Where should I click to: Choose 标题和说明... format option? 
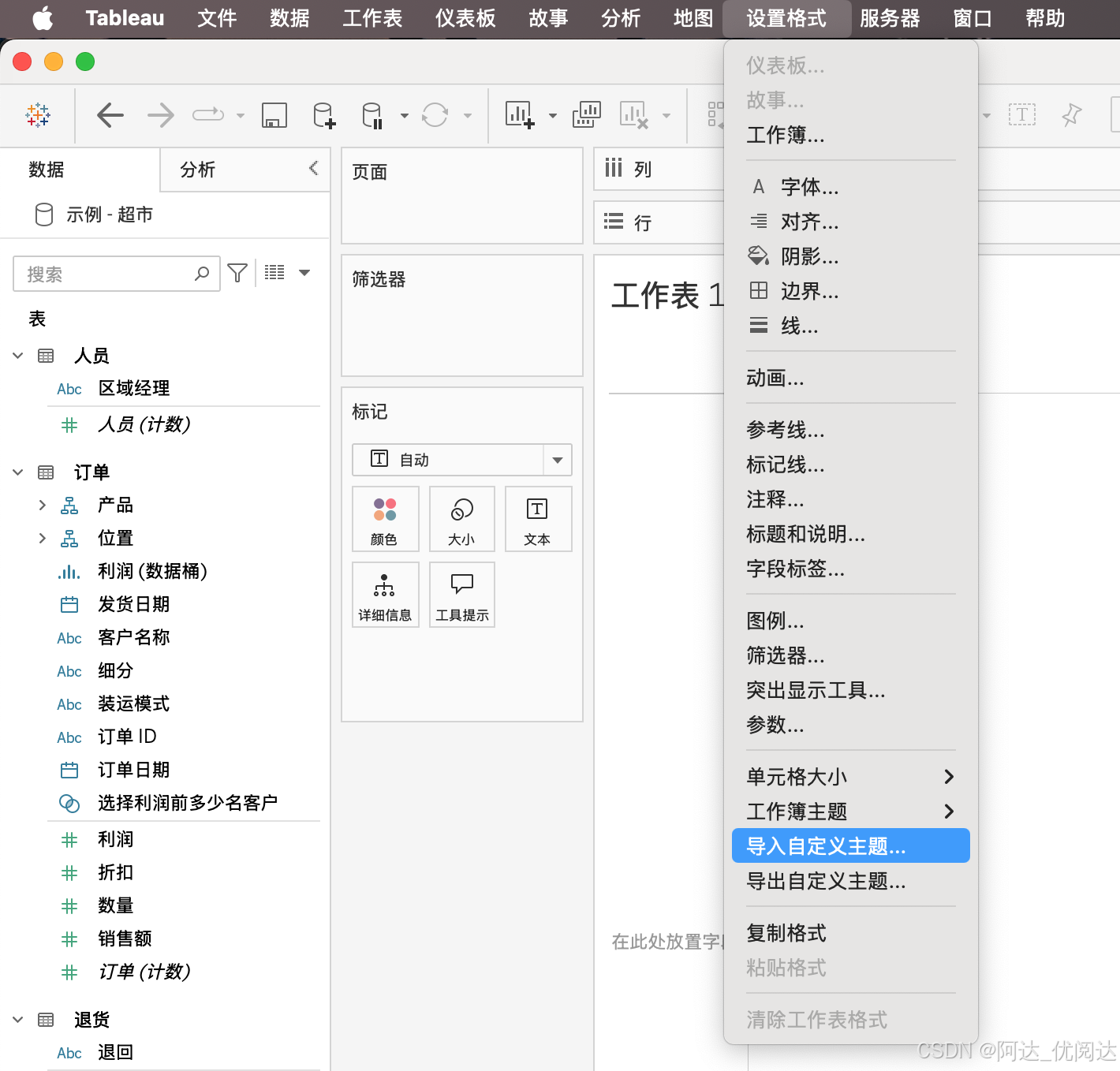coord(850,534)
